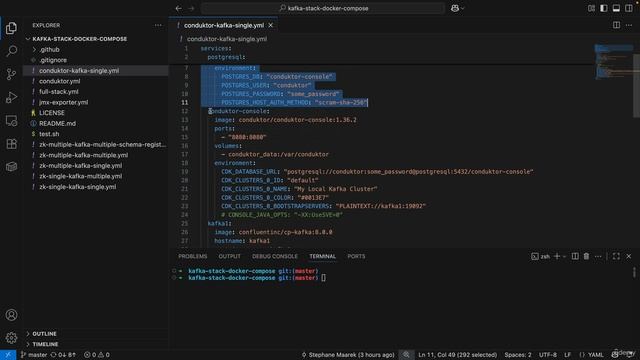
Task: Open errors and warnings count
Action: (97, 355)
